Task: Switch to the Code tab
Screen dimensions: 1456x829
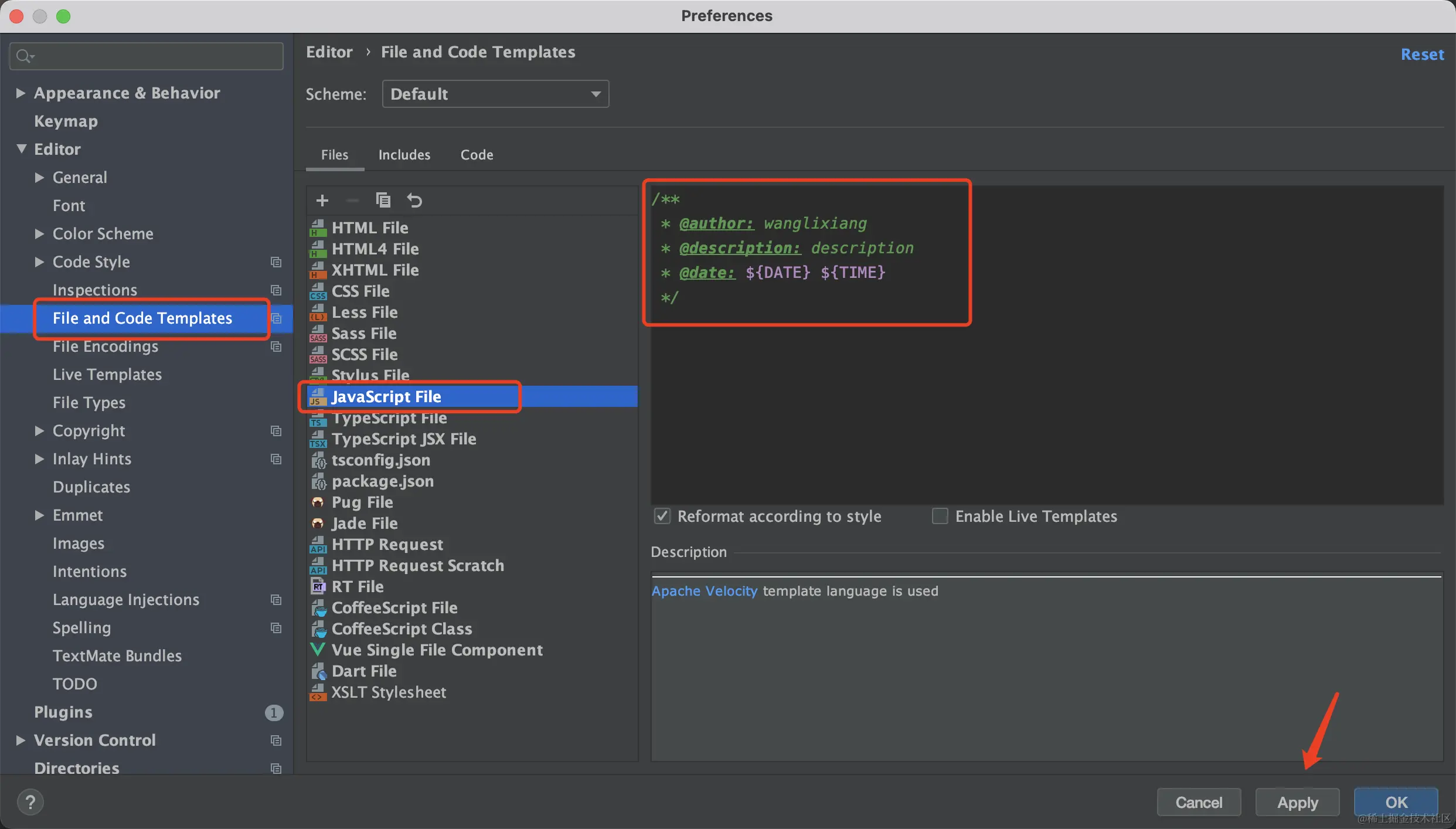Action: point(477,155)
